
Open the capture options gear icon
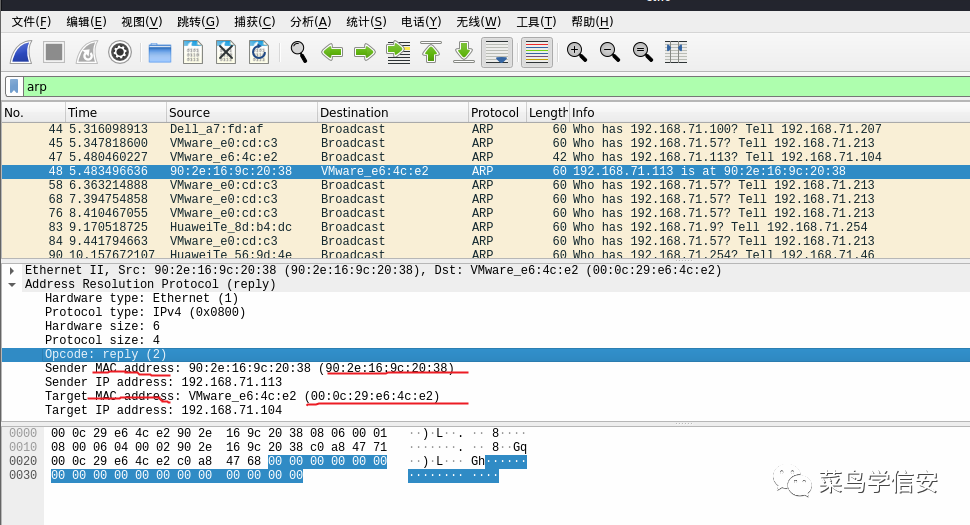point(119,52)
